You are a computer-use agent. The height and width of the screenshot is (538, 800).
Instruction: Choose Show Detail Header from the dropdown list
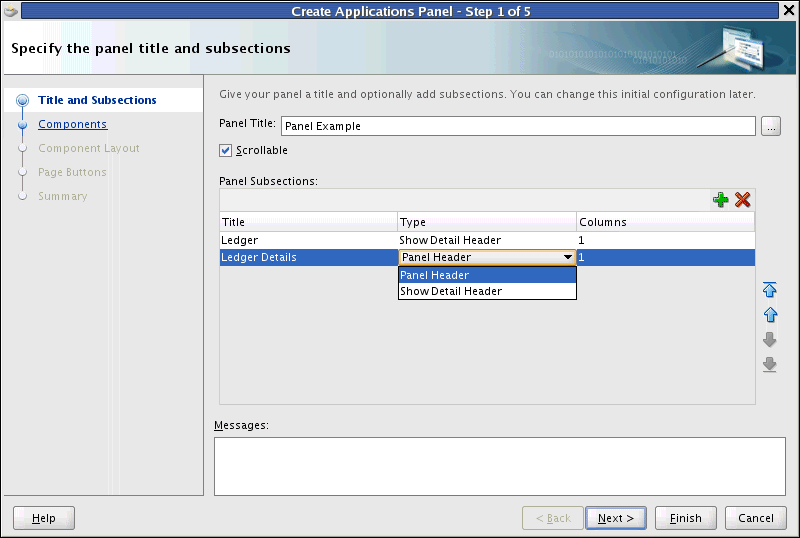point(487,291)
